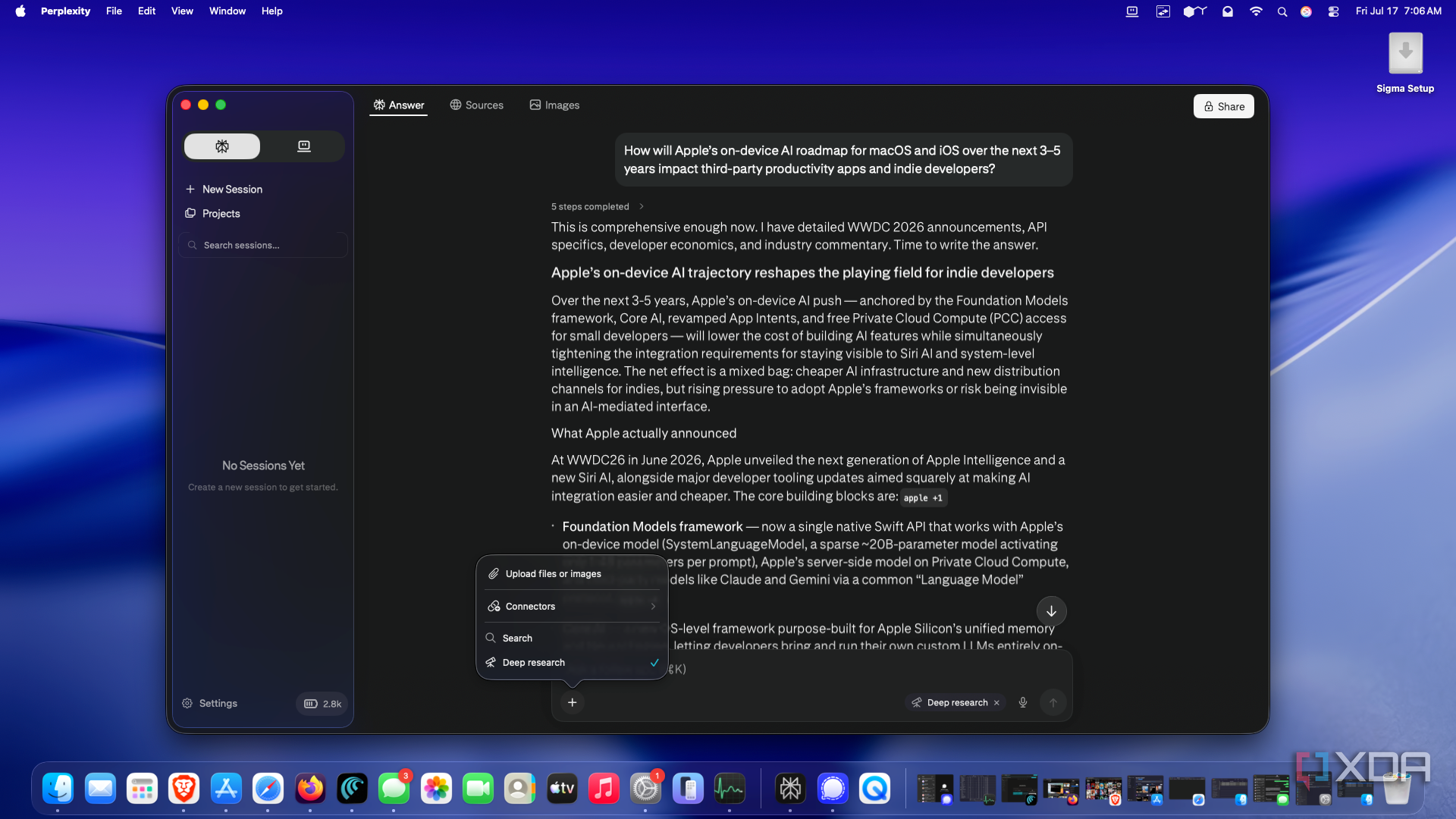Select the Images tab
This screenshot has width=1456, height=819.
(554, 105)
